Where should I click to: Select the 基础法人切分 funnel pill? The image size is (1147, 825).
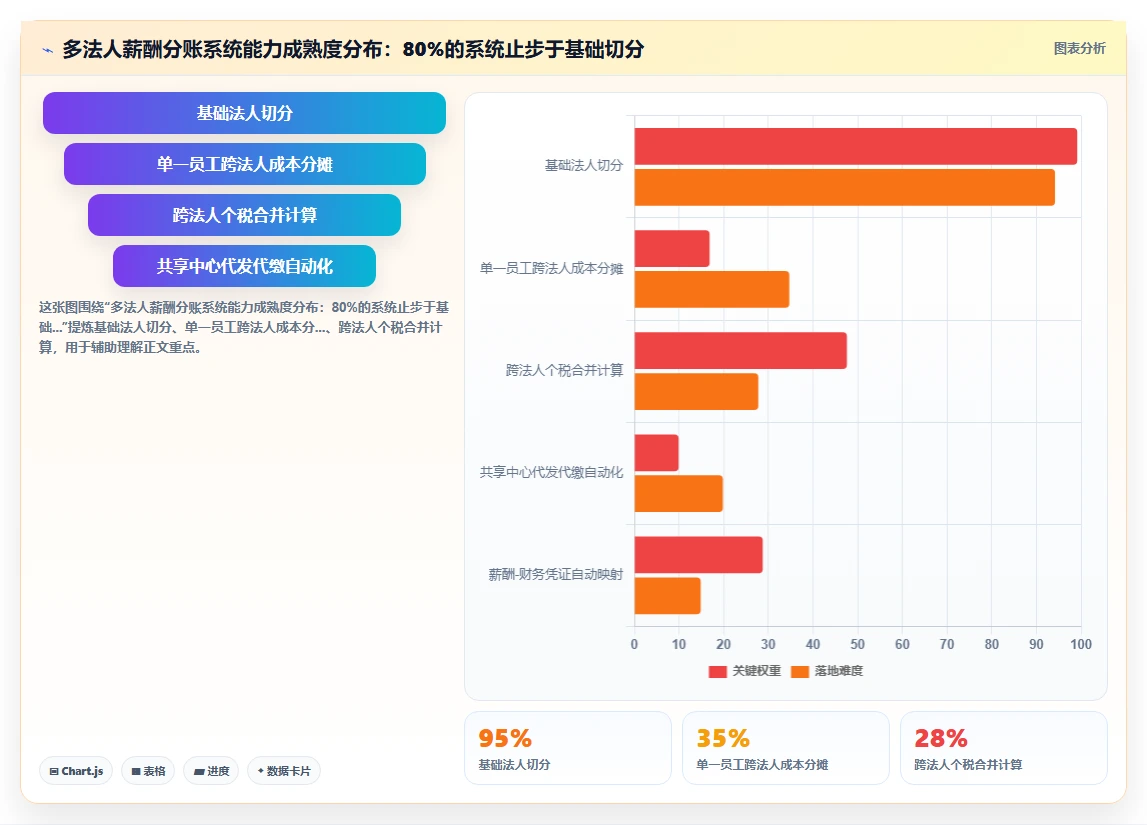[244, 113]
